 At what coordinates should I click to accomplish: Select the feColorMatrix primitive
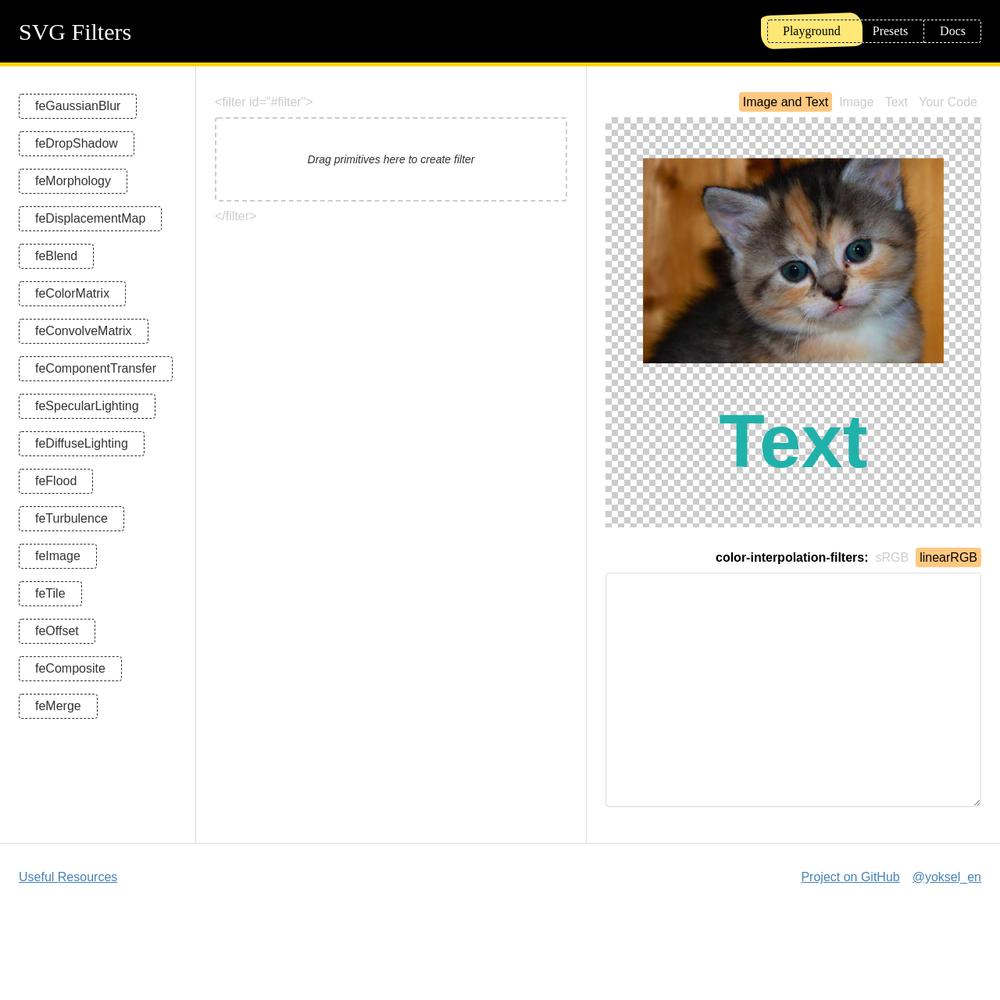point(72,293)
